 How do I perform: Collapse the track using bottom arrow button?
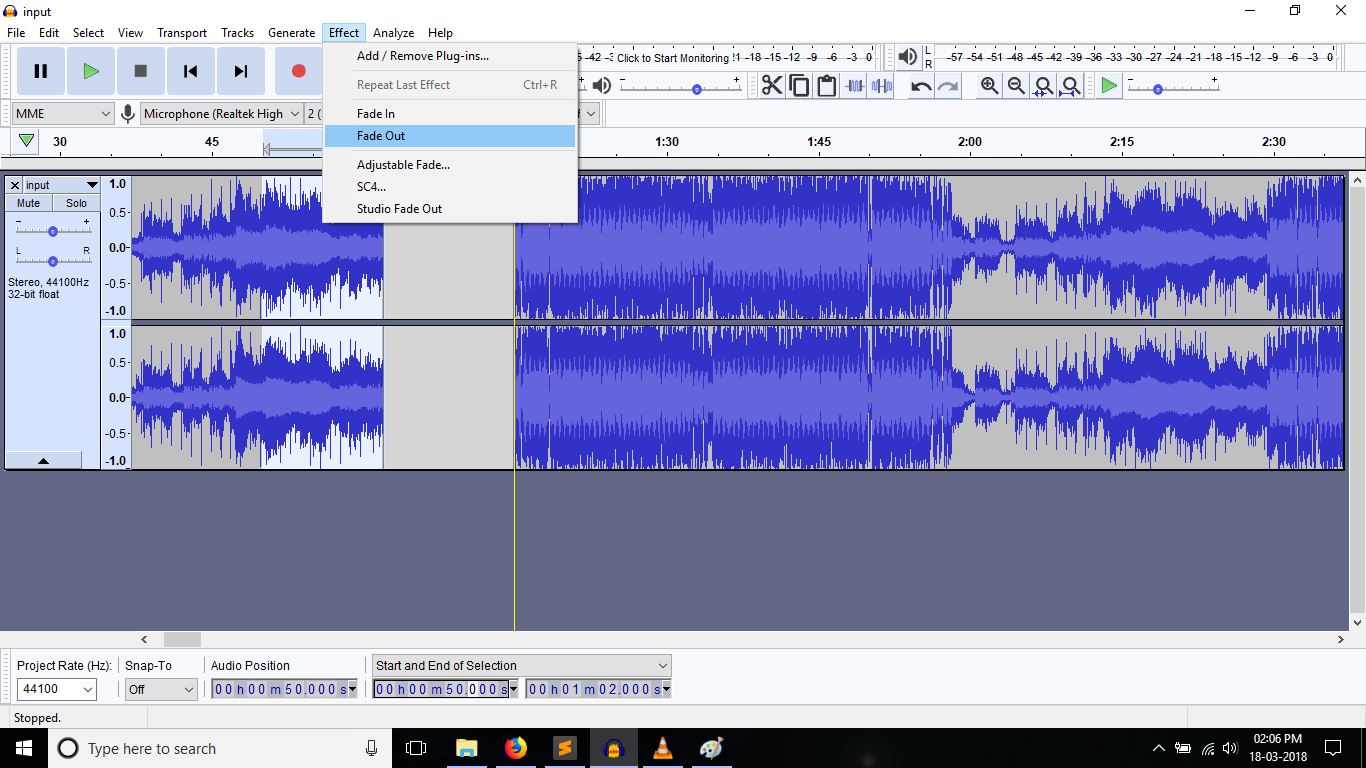(x=43, y=461)
